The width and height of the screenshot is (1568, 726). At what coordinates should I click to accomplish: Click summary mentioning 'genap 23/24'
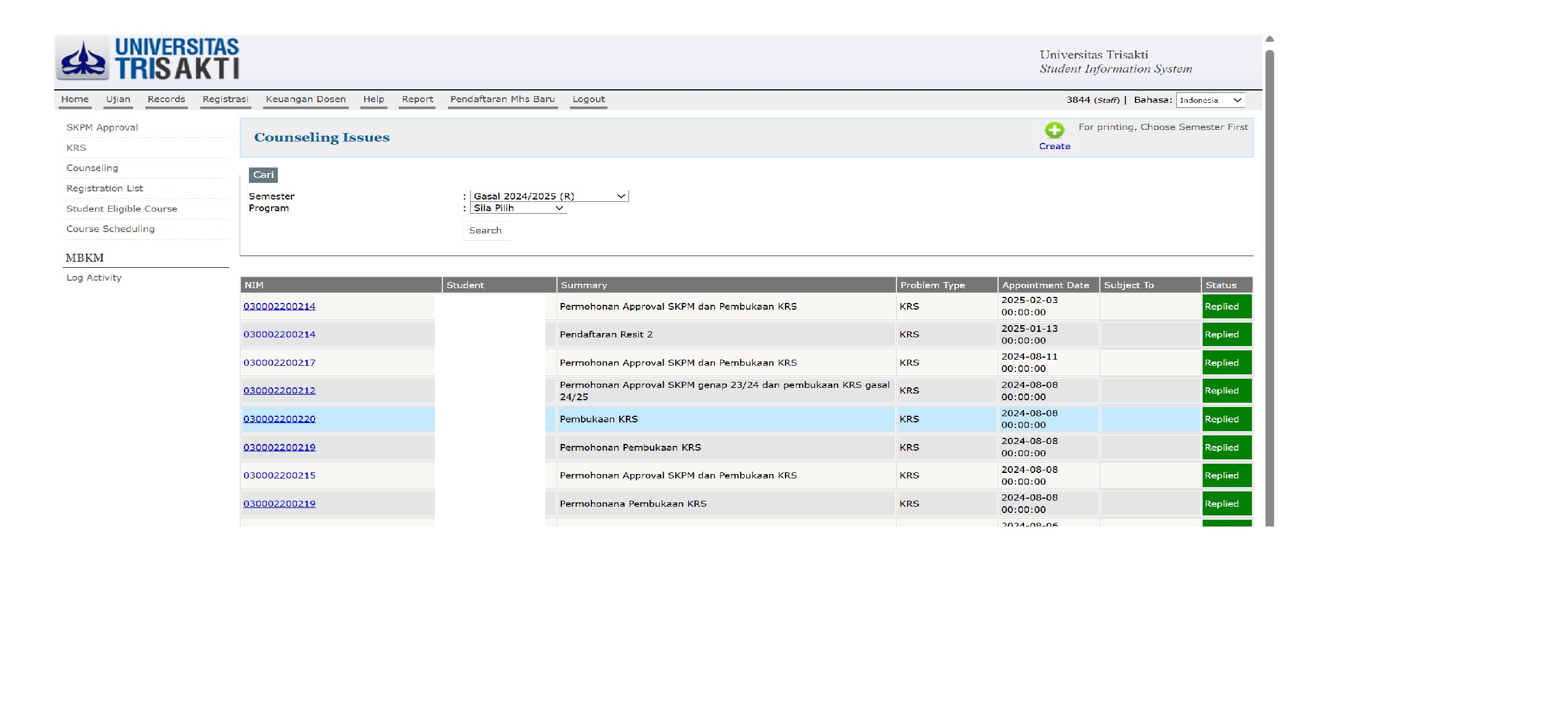pyautogui.click(x=725, y=391)
